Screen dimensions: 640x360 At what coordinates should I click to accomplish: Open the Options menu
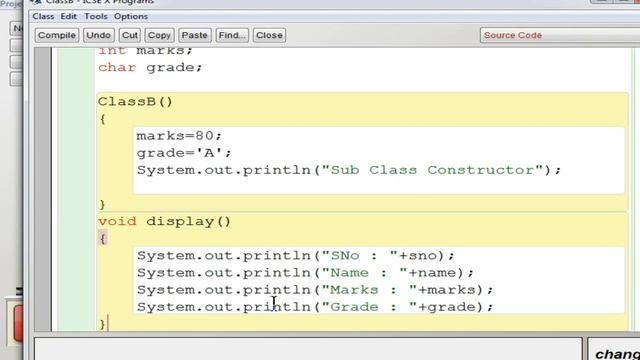pyautogui.click(x=131, y=16)
